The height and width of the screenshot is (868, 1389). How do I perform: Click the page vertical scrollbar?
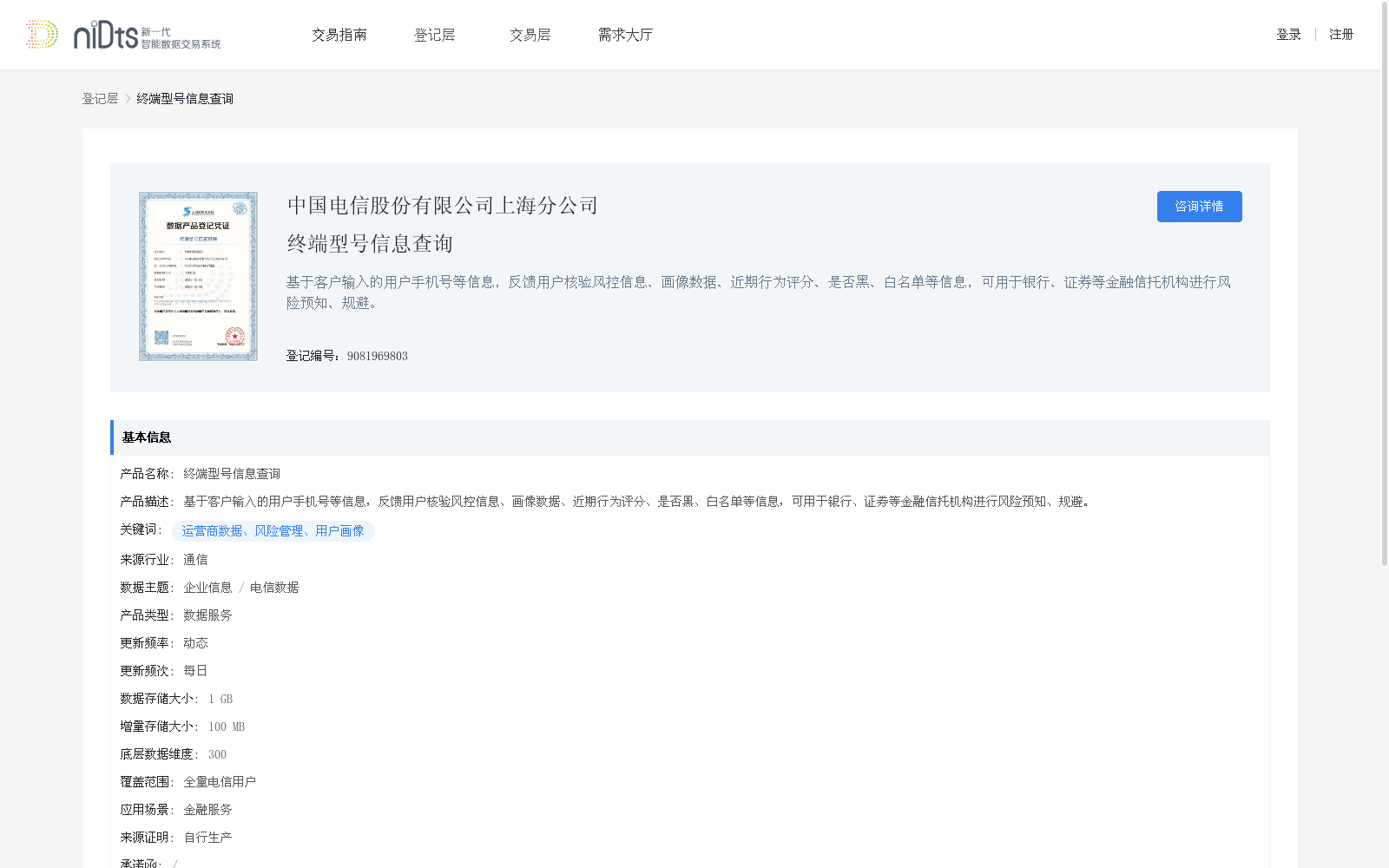1385,283
